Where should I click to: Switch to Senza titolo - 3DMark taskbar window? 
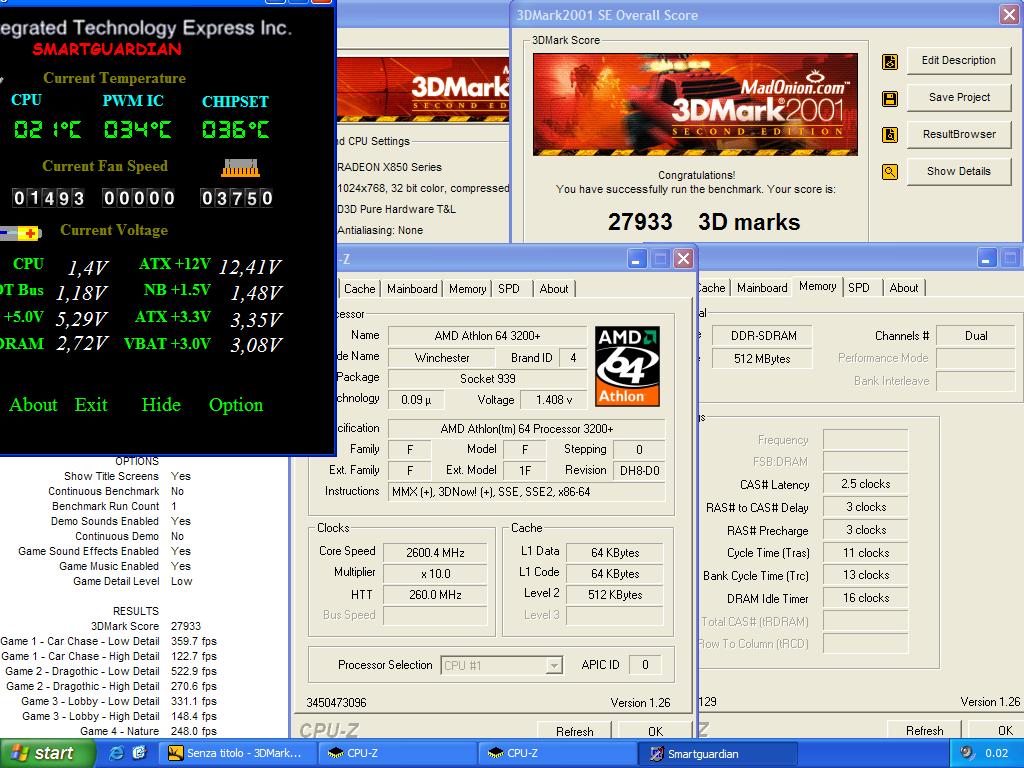[x=236, y=754]
